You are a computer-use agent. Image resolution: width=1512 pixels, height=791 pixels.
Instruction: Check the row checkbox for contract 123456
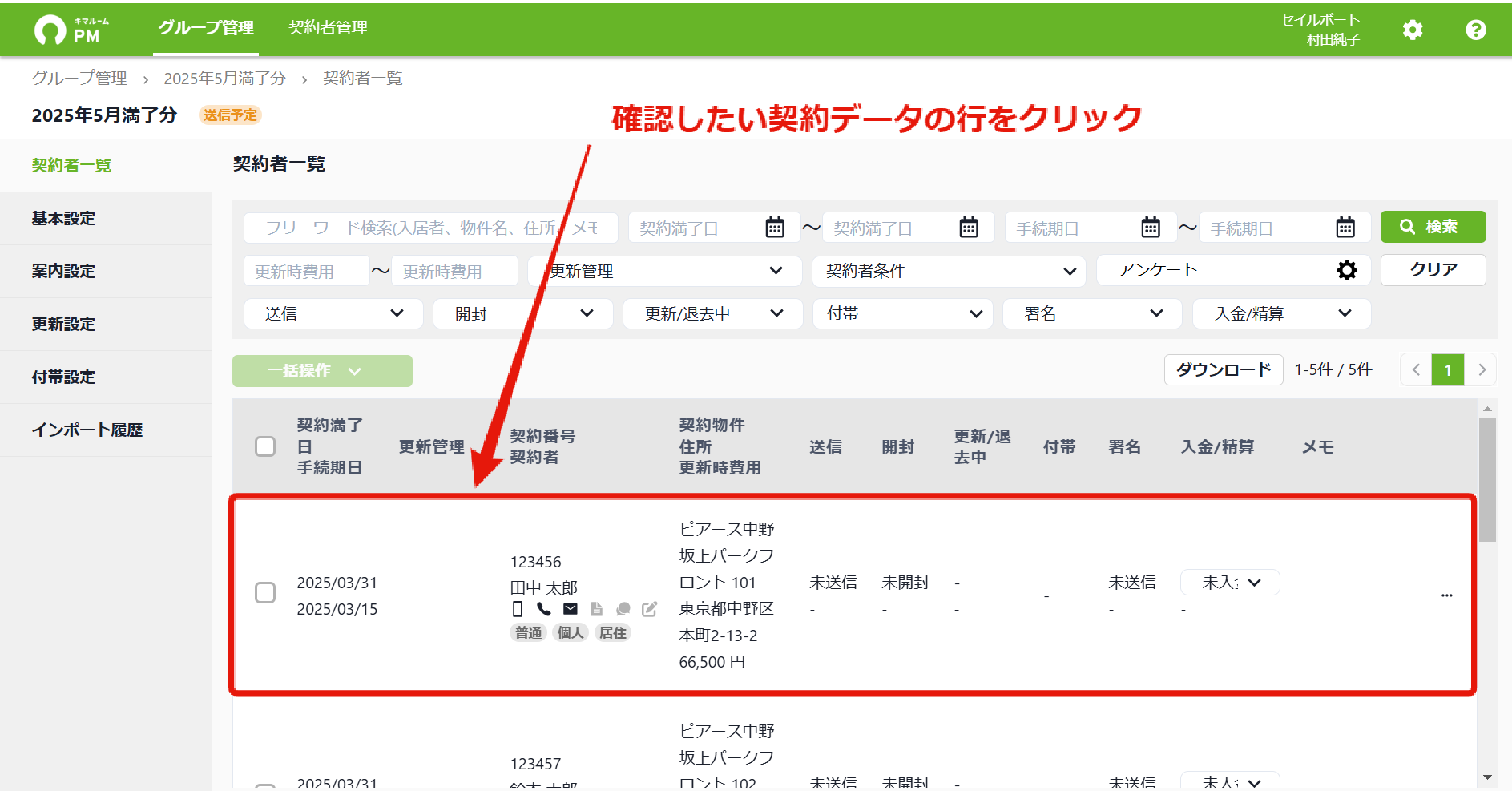[265, 592]
